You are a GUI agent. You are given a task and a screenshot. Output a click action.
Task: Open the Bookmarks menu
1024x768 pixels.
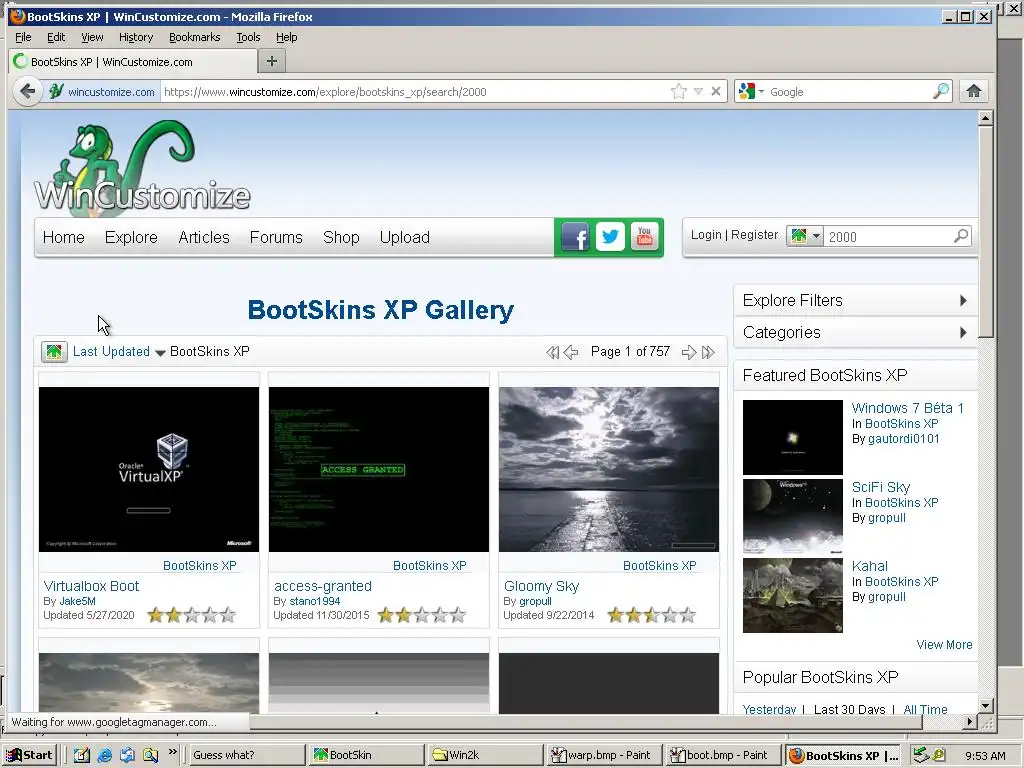pos(195,37)
